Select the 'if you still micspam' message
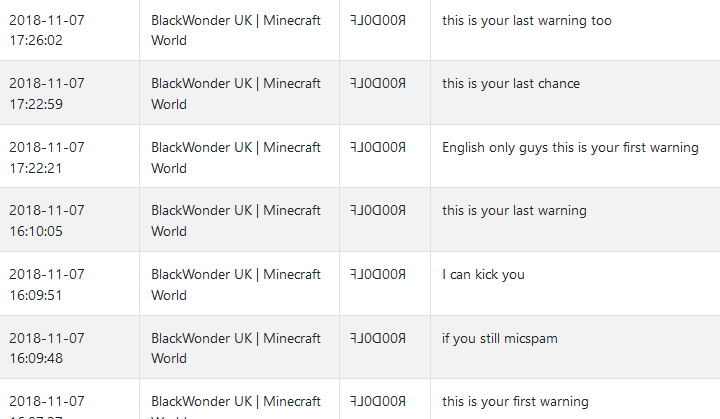This screenshot has width=720, height=419. coord(500,339)
